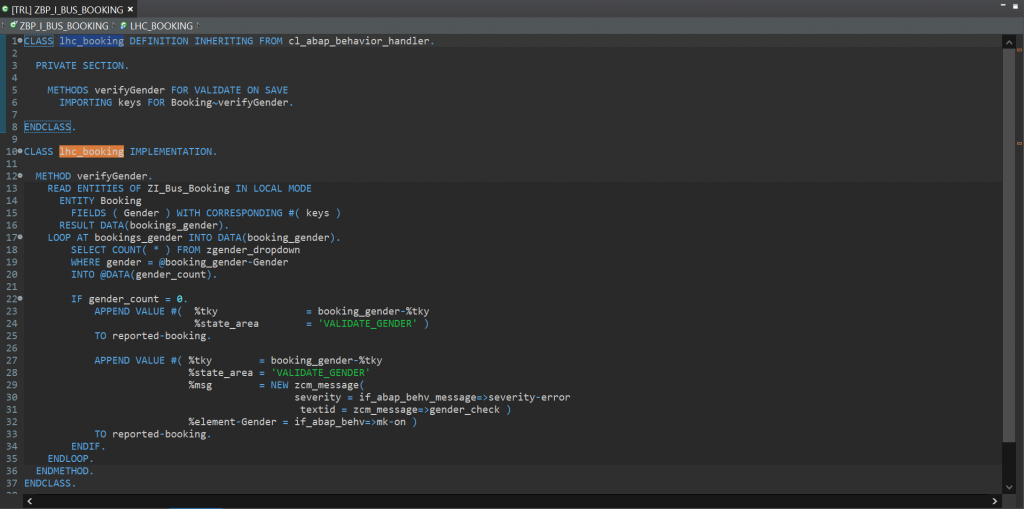The height and width of the screenshot is (509, 1024).
Task: Expand the arrow before the ZBP_I_BUS_BOOKING breadcrumb
Action: 4,25
